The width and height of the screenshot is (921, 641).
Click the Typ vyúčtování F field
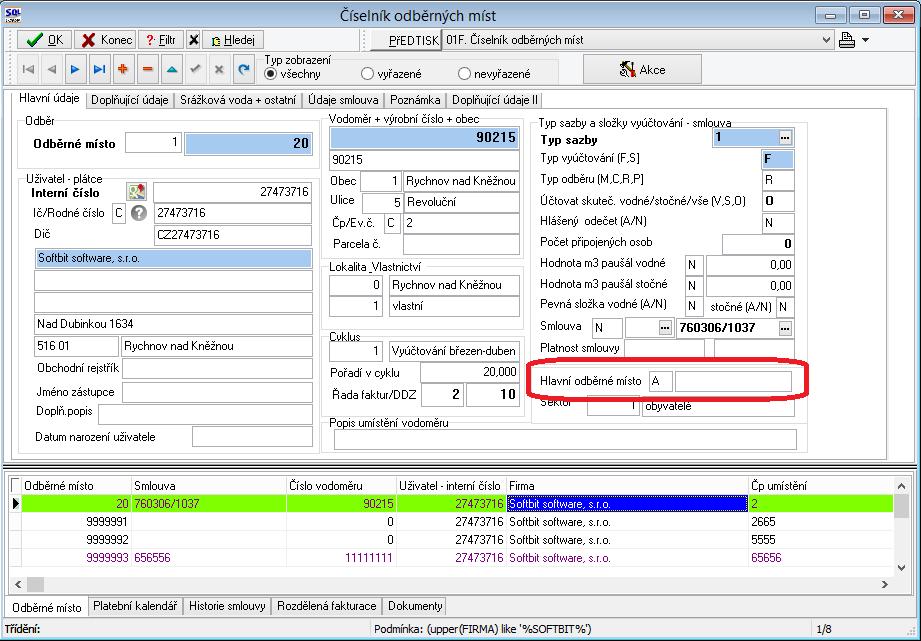(x=778, y=159)
